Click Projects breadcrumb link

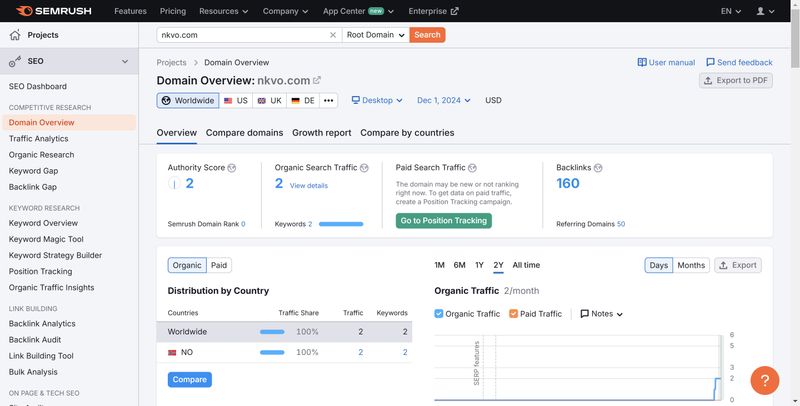pos(171,62)
